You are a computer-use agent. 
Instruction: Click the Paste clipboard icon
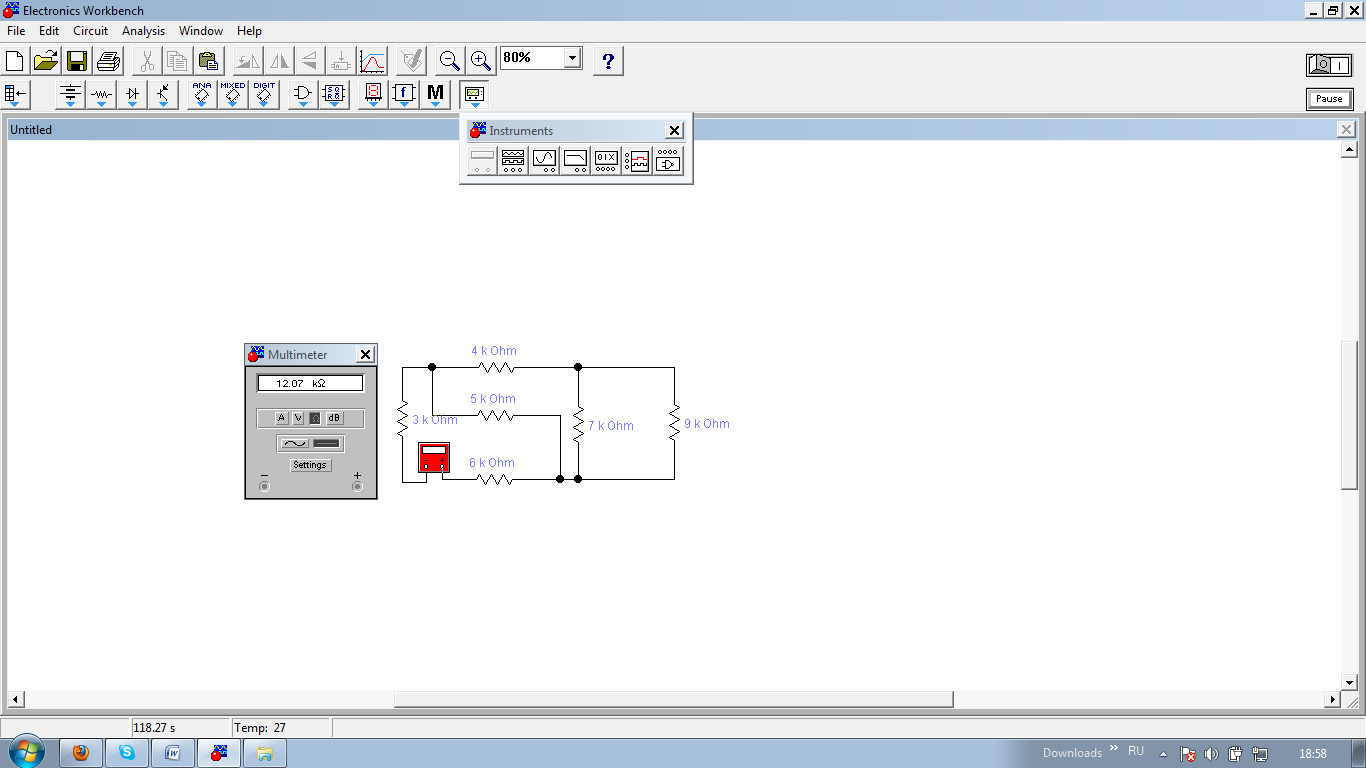pos(208,61)
